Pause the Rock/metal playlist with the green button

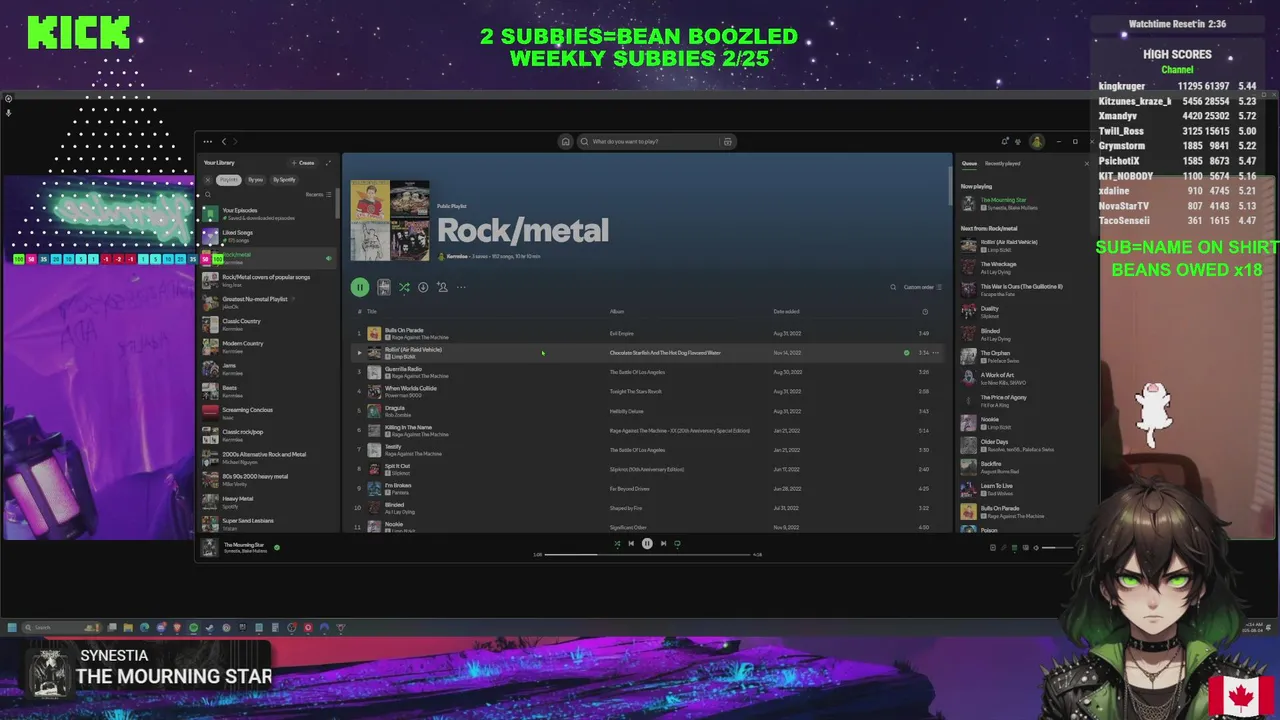[x=360, y=287]
